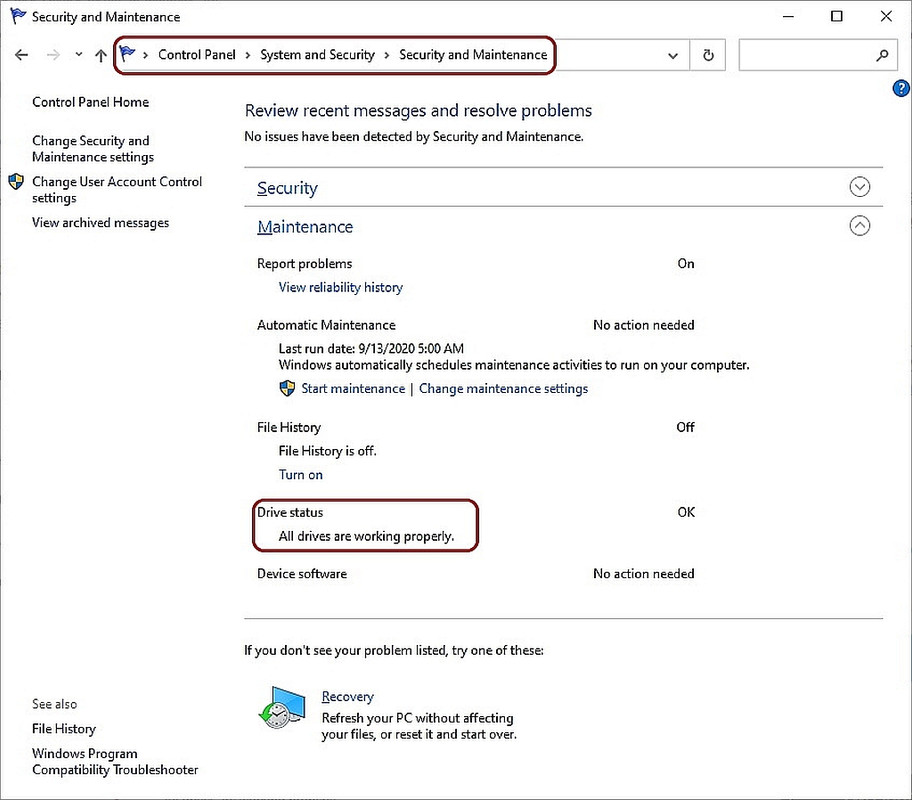This screenshot has height=800, width=912.
Task: Minimize the Security and Maintenance window
Action: 788,16
